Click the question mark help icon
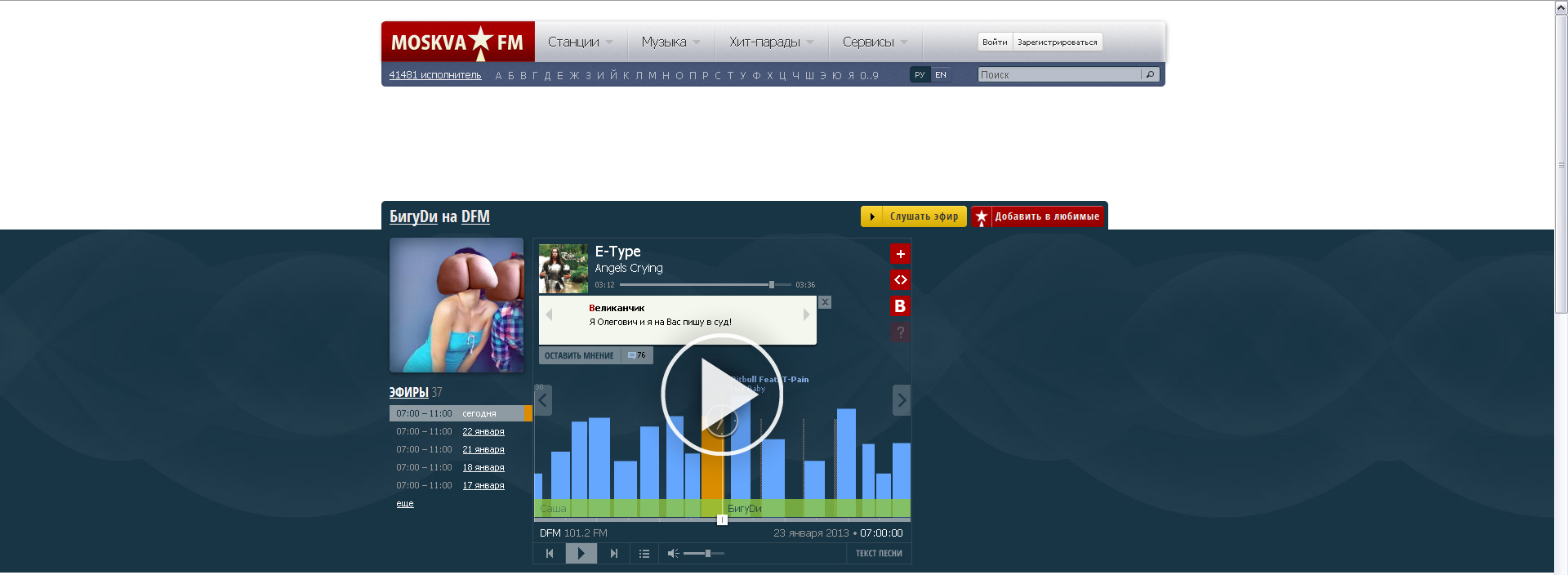The height and width of the screenshot is (575, 1568). pos(900,332)
